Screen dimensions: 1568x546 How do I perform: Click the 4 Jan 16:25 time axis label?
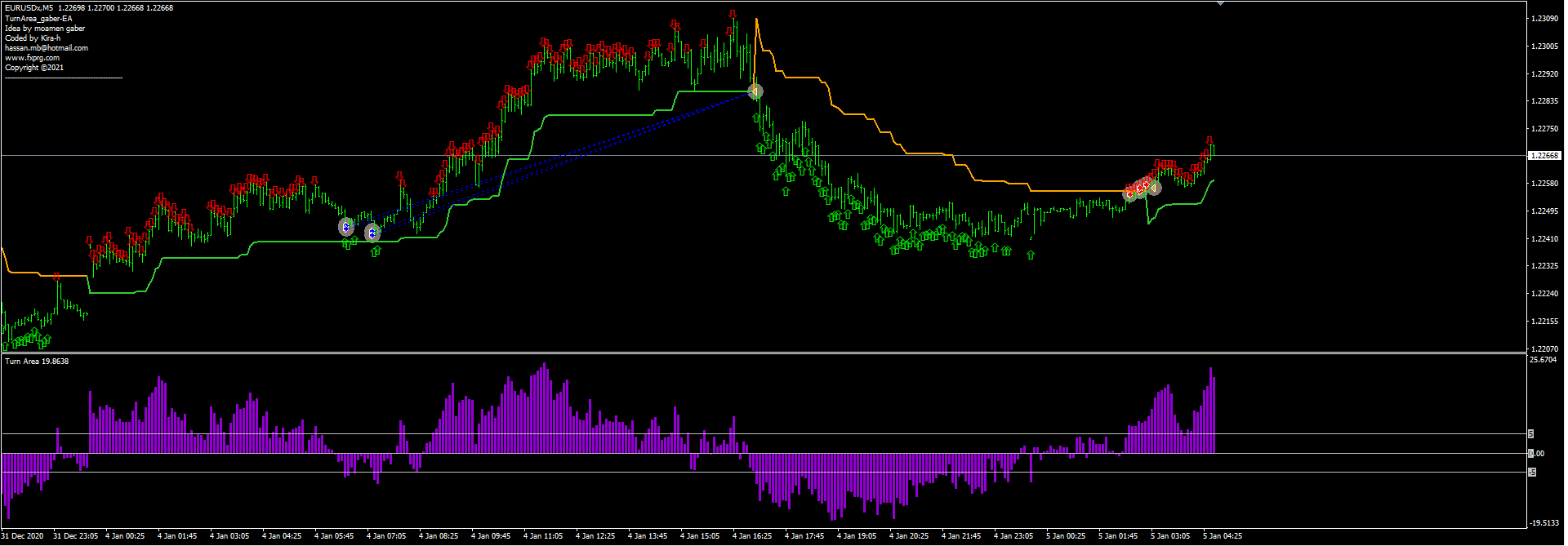tap(751, 536)
